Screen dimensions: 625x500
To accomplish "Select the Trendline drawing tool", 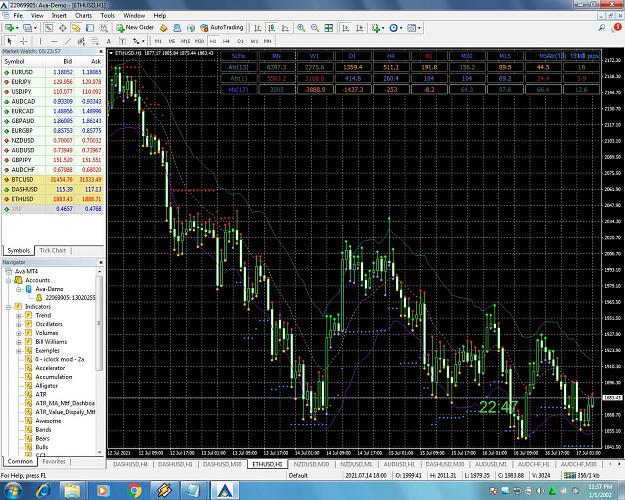I will point(68,41).
